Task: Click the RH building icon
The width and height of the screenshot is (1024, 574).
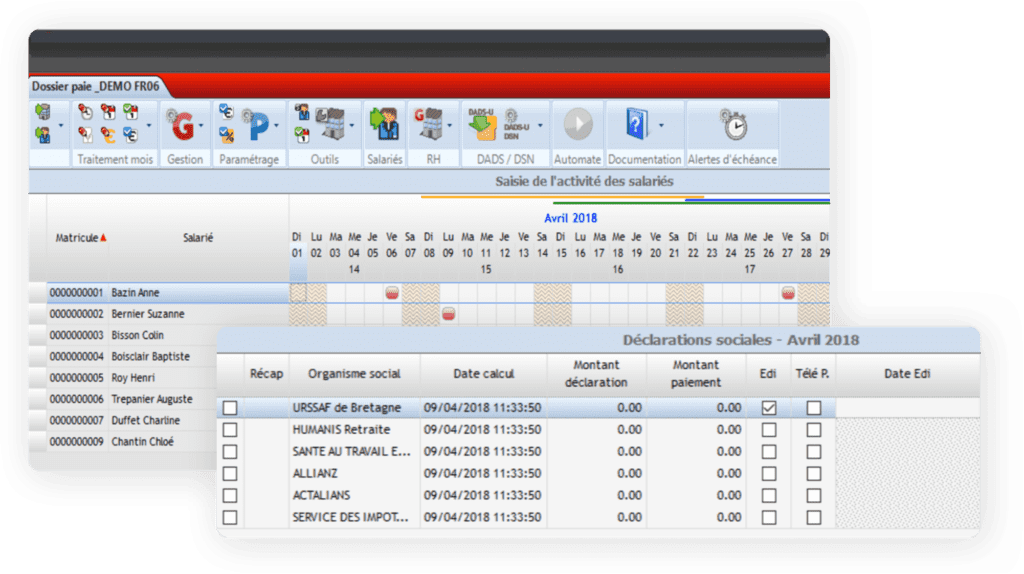Action: 429,125
